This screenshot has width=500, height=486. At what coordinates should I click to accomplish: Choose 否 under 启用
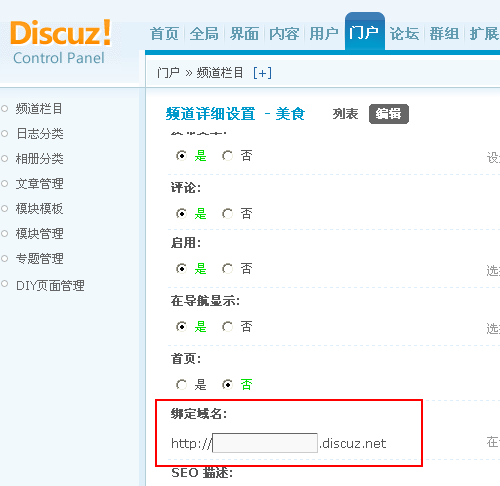click(227, 269)
